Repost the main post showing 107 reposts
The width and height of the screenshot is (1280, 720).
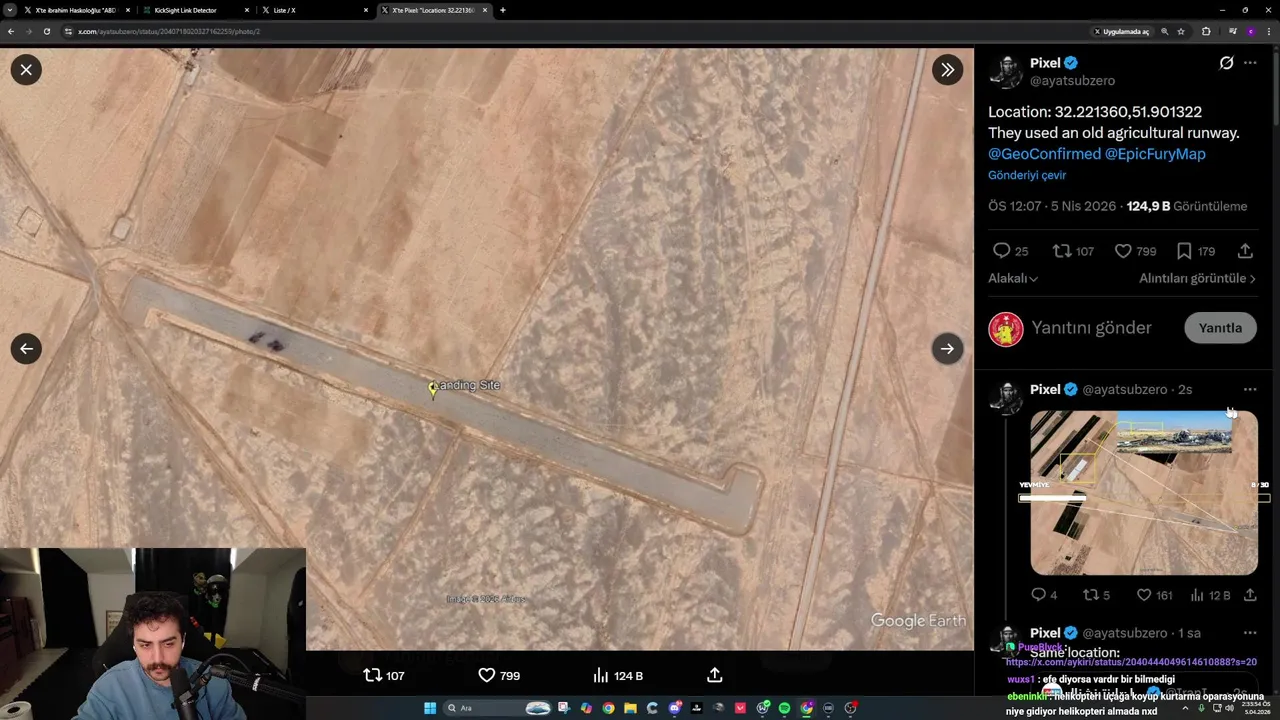[1062, 251]
